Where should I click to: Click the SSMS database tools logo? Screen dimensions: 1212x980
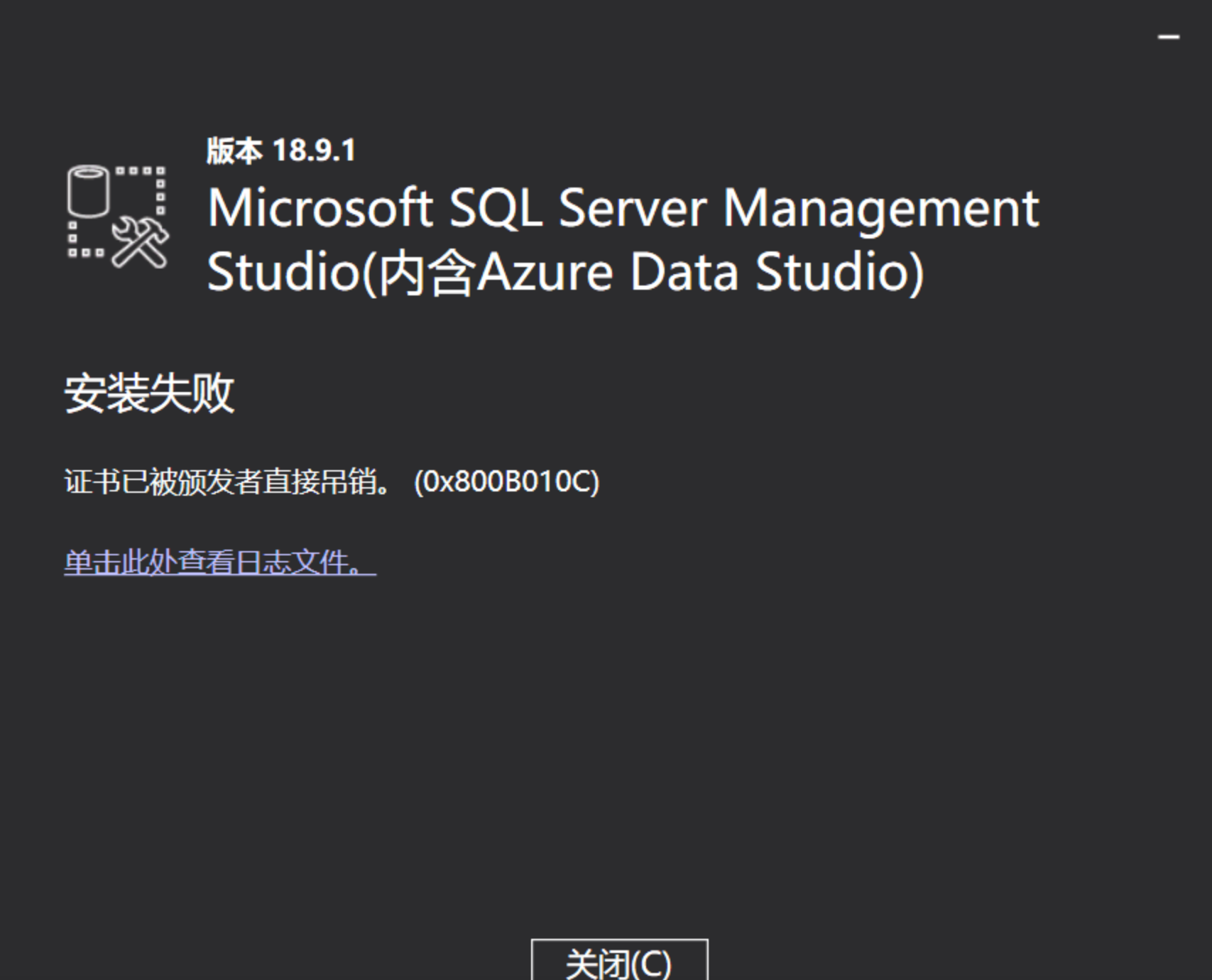pos(118,217)
